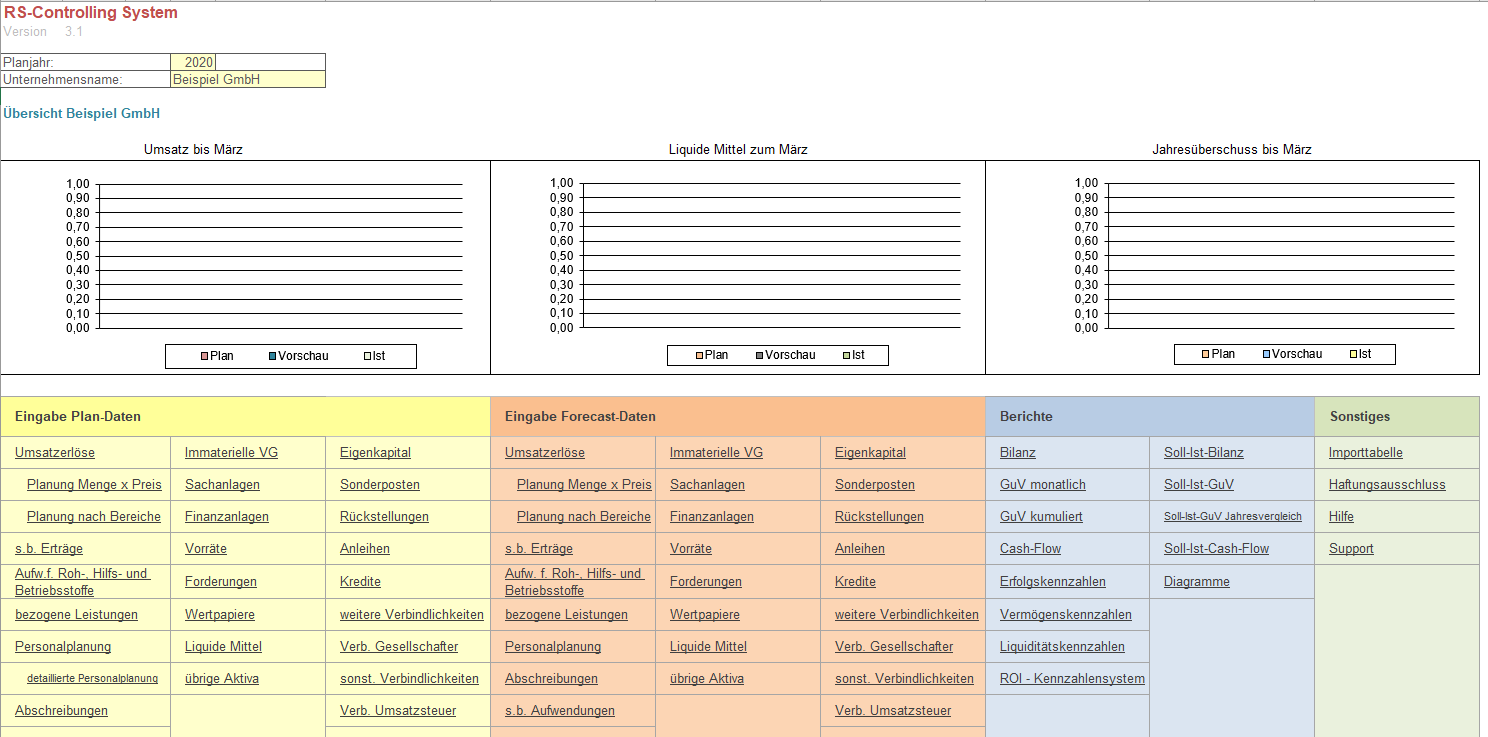
Task: Open the Bilanz report link
Action: [1018, 453]
